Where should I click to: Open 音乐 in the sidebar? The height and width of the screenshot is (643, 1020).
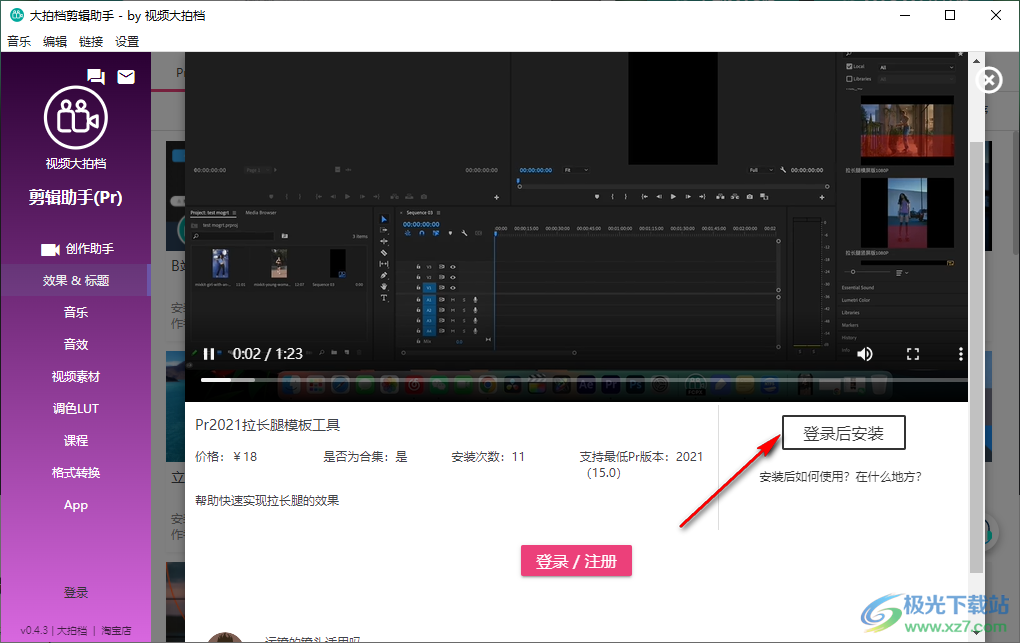click(76, 312)
